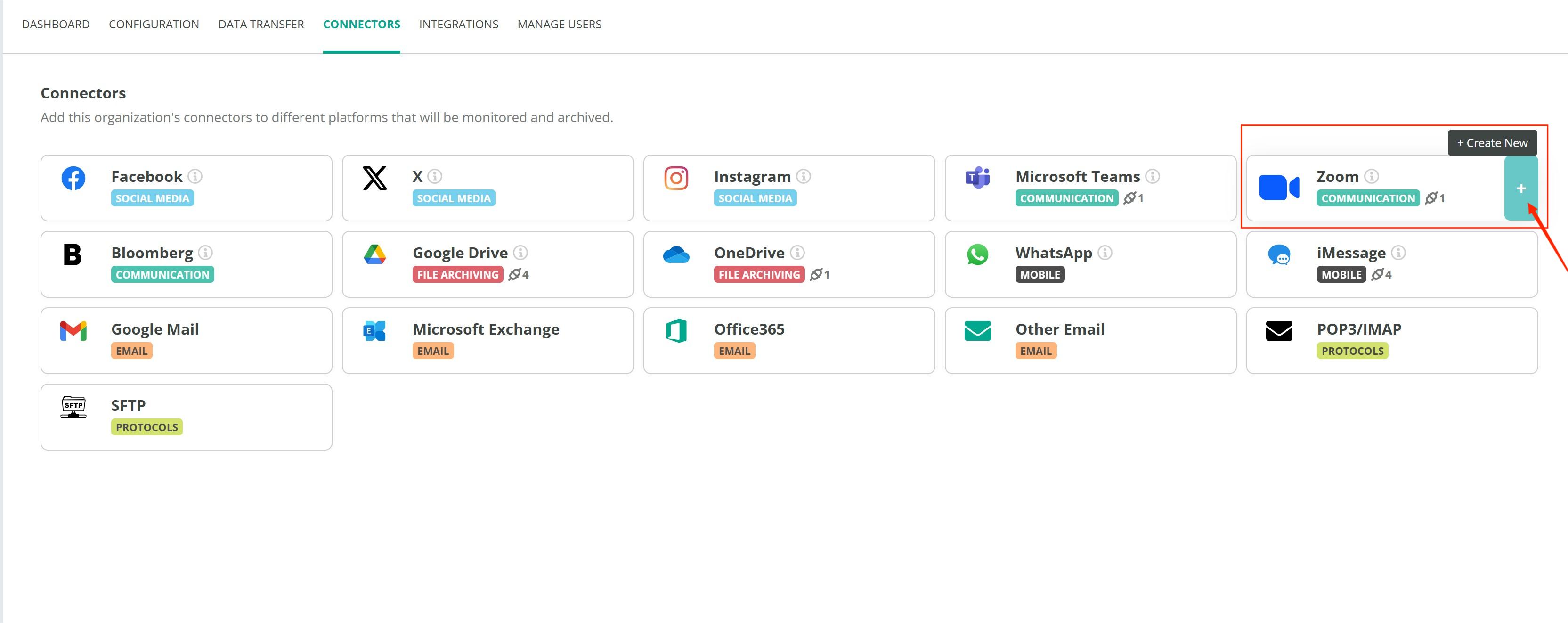Screen dimensions: 1568x623
Task: Open the Microsoft Exchange connector title
Action: (x=486, y=329)
